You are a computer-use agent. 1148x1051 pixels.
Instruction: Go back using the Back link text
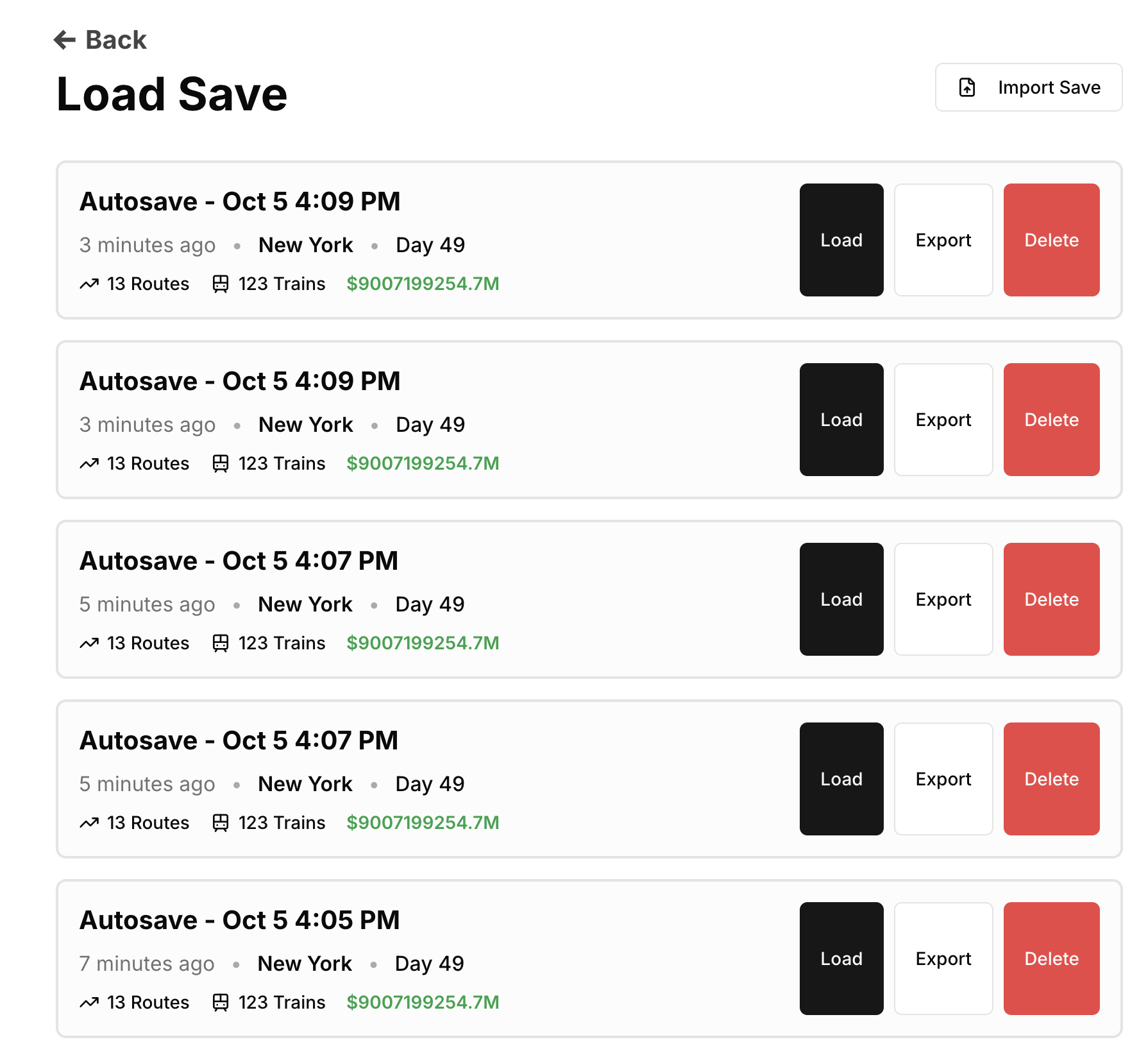point(116,40)
